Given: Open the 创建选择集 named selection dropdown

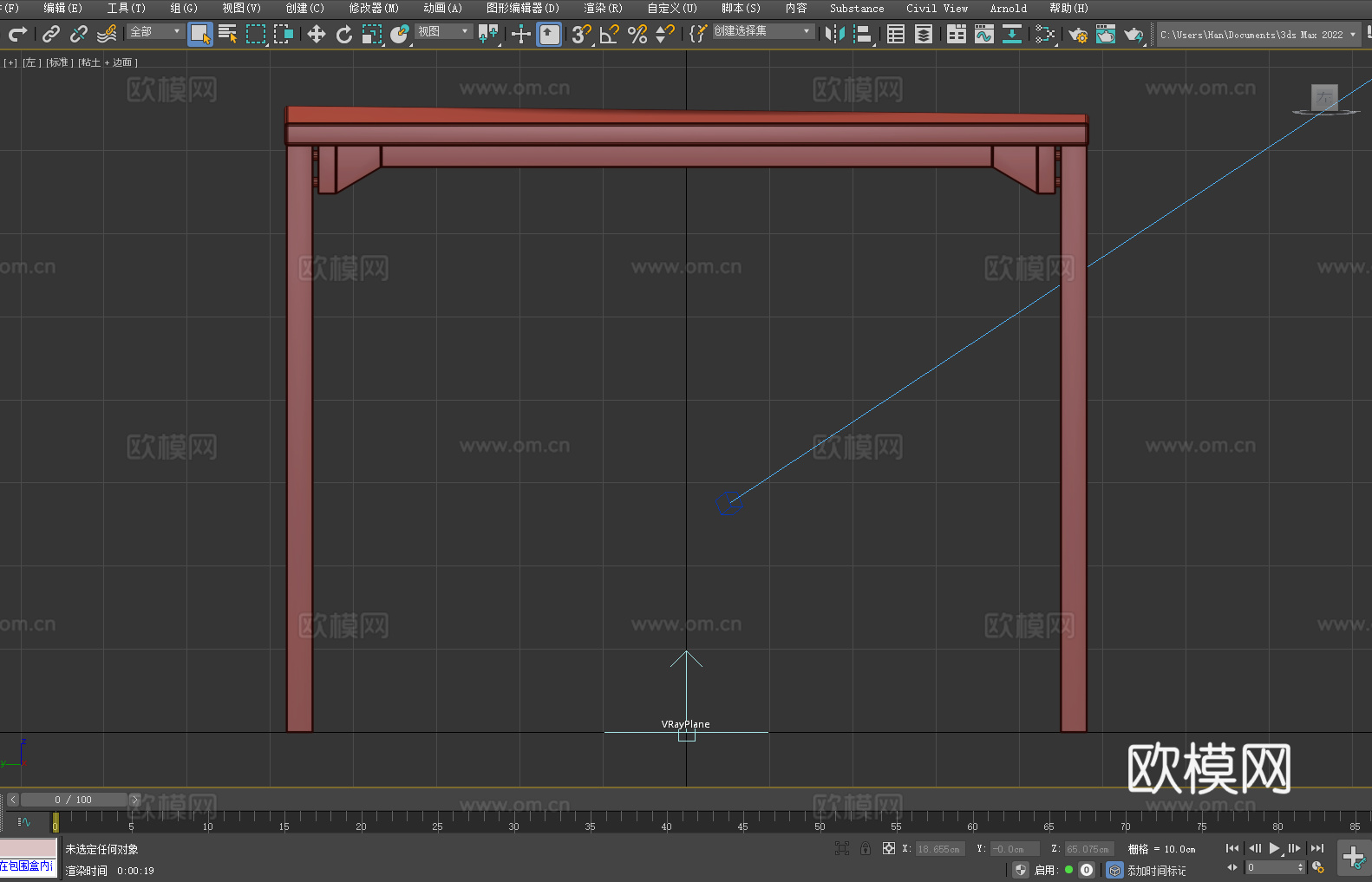Looking at the screenshot, I should (x=763, y=31).
